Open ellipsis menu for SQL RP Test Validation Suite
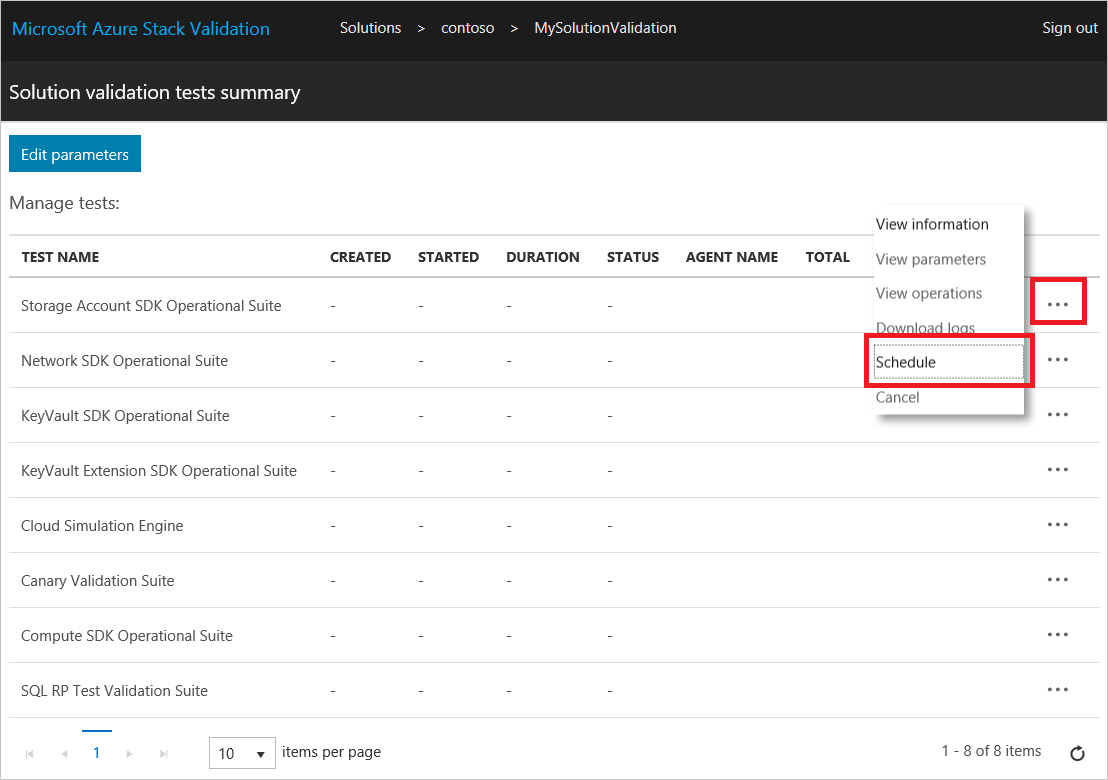 [x=1057, y=690]
